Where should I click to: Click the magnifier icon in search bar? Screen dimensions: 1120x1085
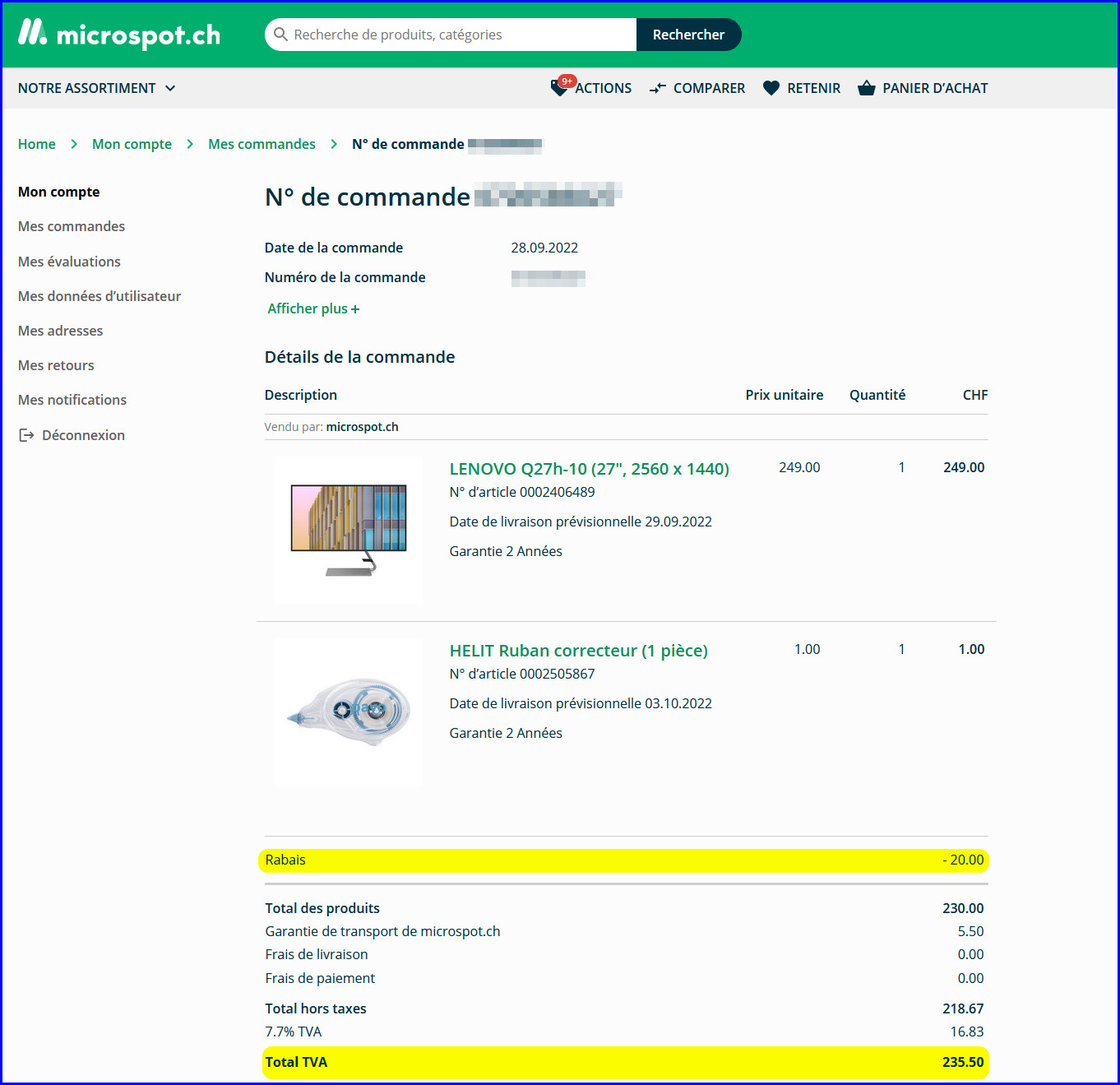point(280,35)
